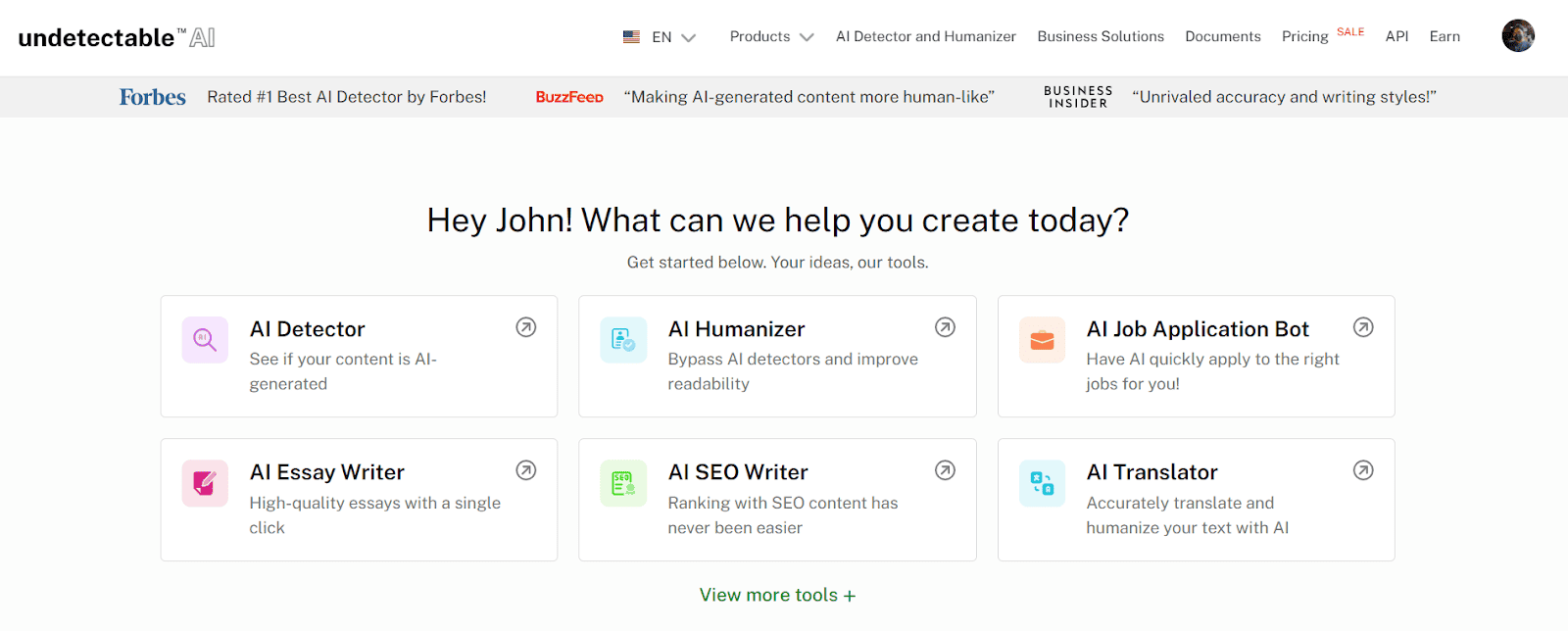Click the AI Humanizer document icon
The image size is (1568, 631).
(x=623, y=340)
